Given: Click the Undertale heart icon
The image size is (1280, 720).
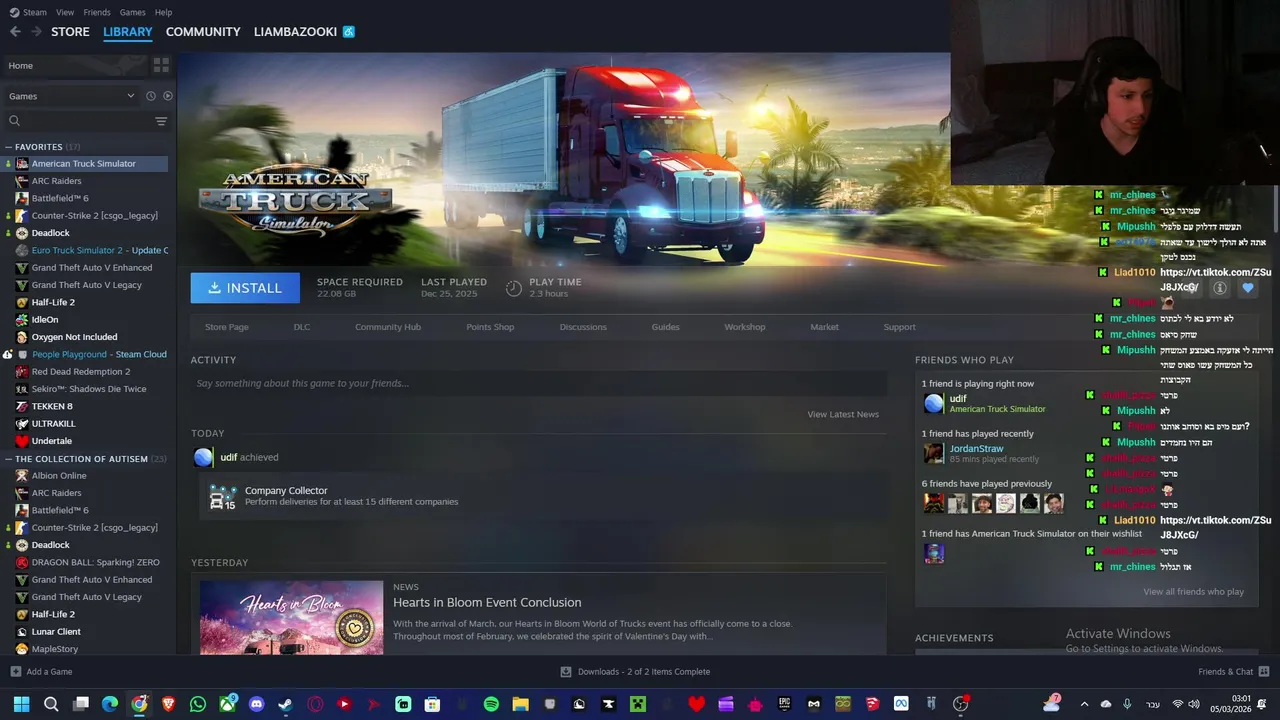Looking at the screenshot, I should coord(22,441).
